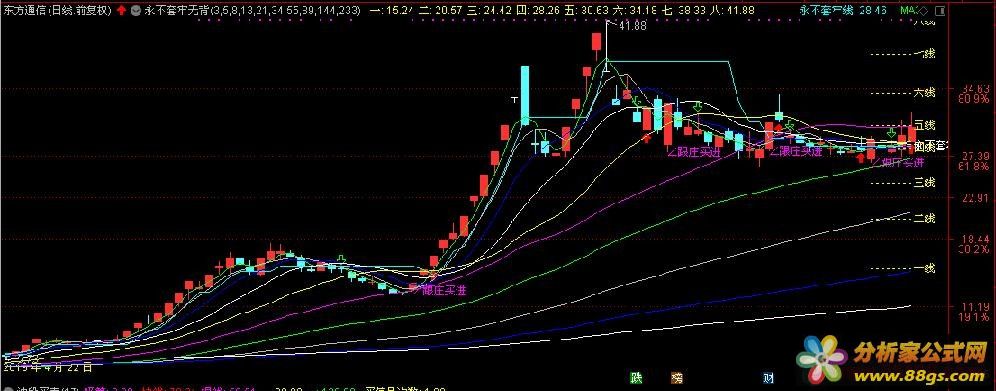Click the date label at bottom left
The image size is (996, 391).
48,367
